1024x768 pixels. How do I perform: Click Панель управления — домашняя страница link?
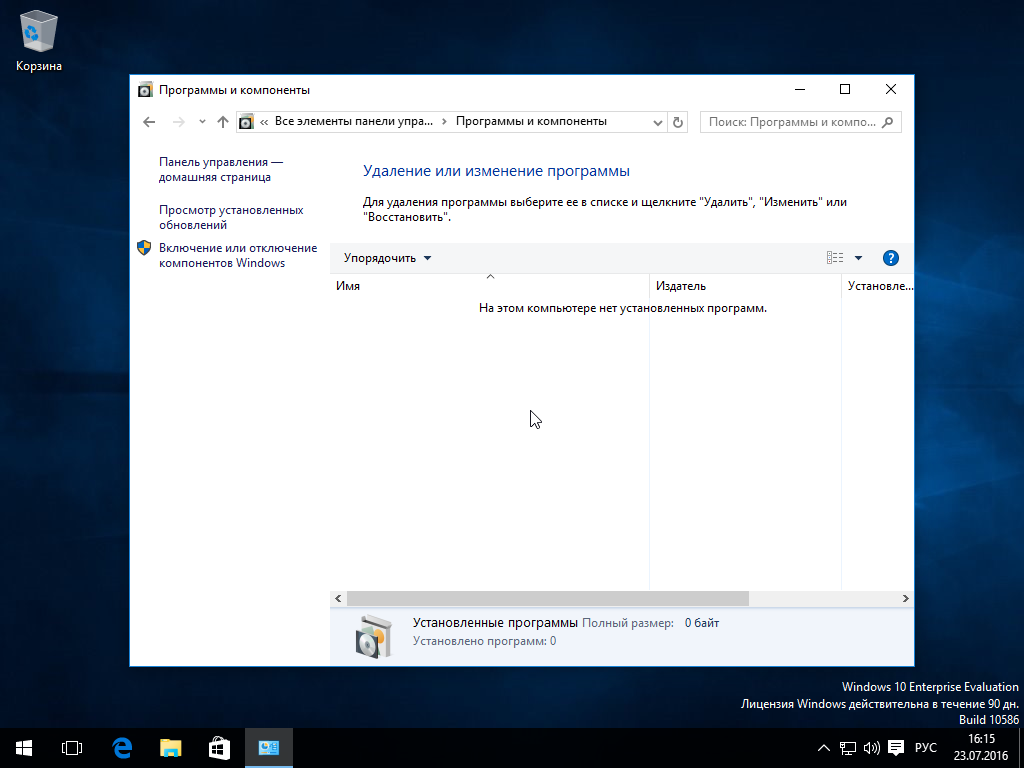click(x=220, y=169)
